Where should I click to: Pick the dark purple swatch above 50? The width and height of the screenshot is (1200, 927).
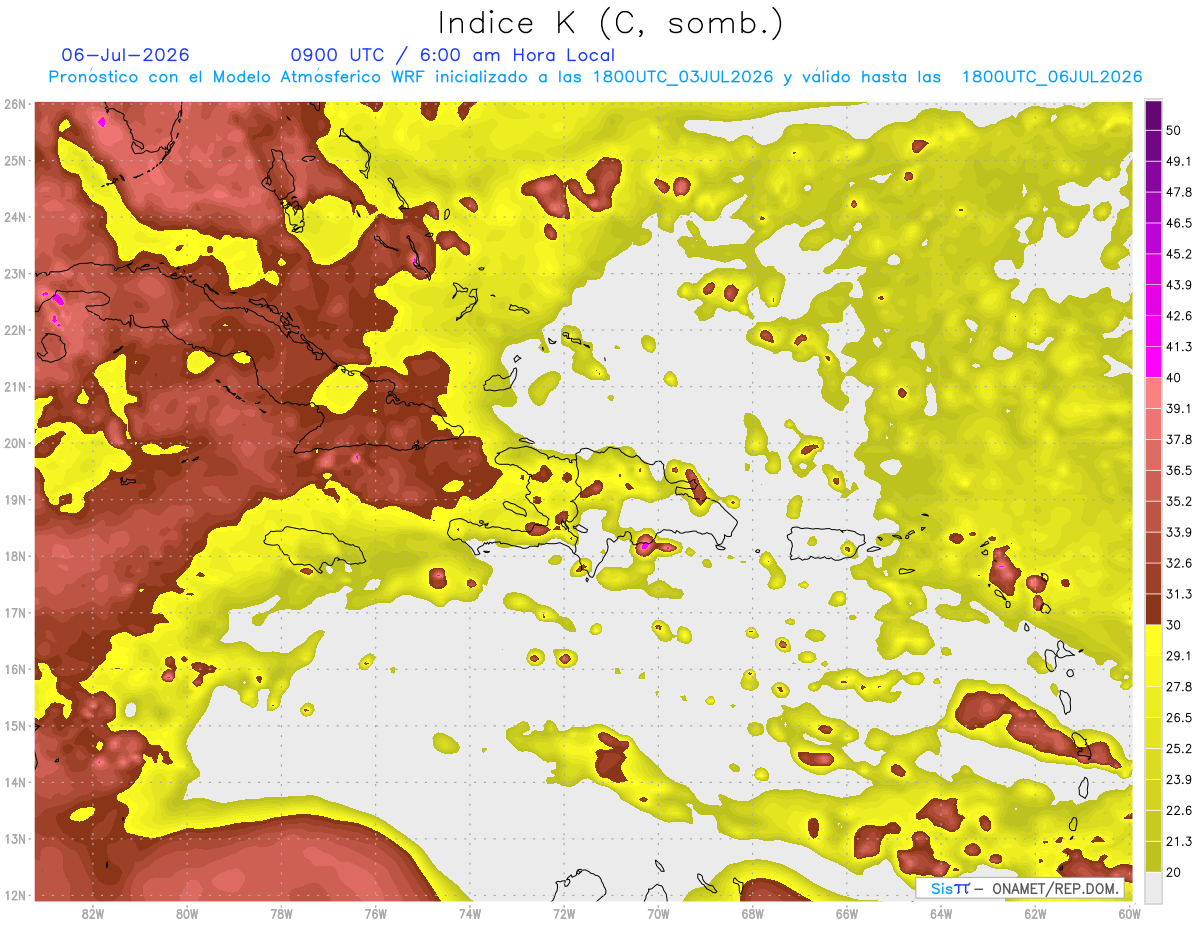coord(1153,115)
